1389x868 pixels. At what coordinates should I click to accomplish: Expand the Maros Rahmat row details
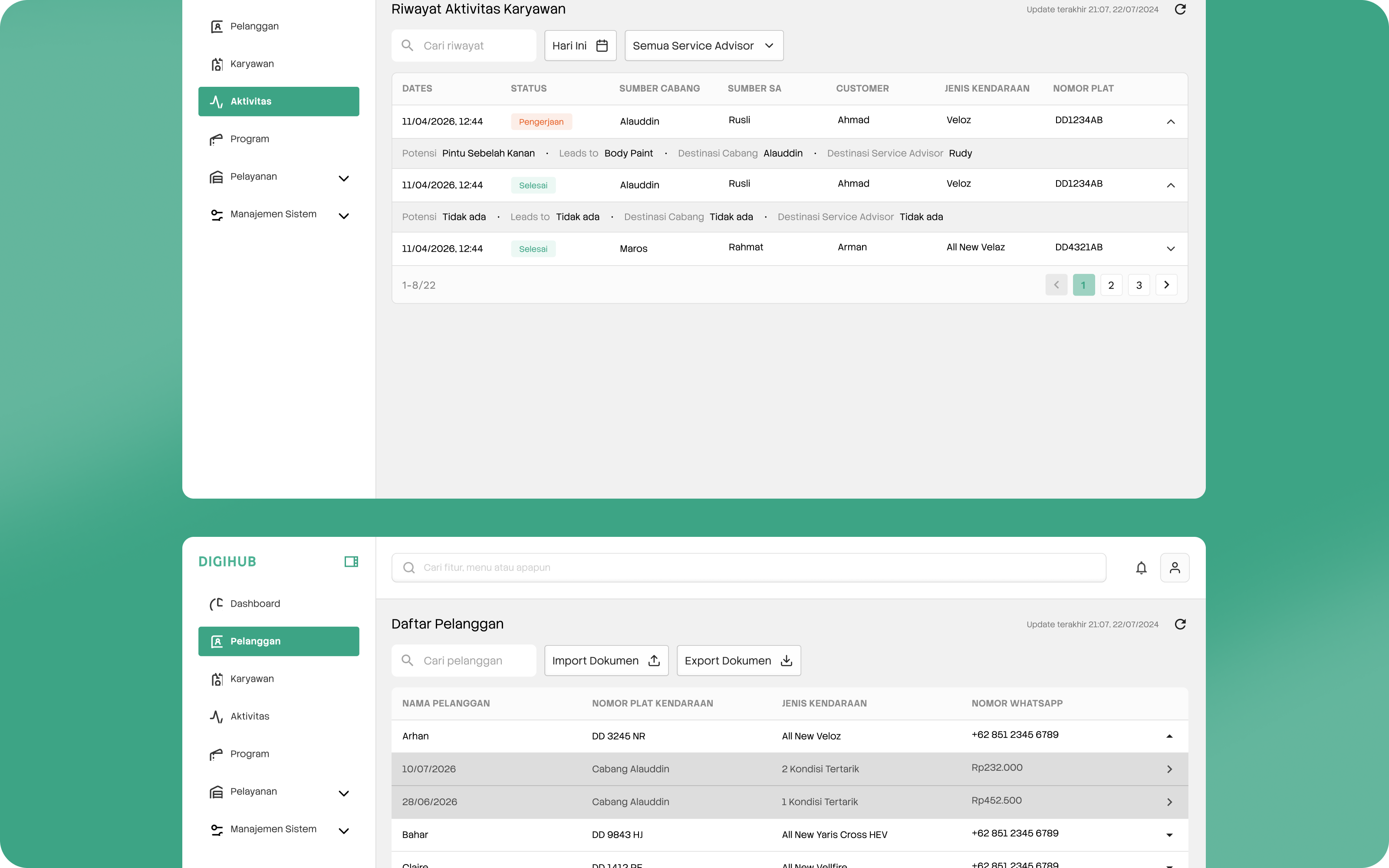(1171, 249)
